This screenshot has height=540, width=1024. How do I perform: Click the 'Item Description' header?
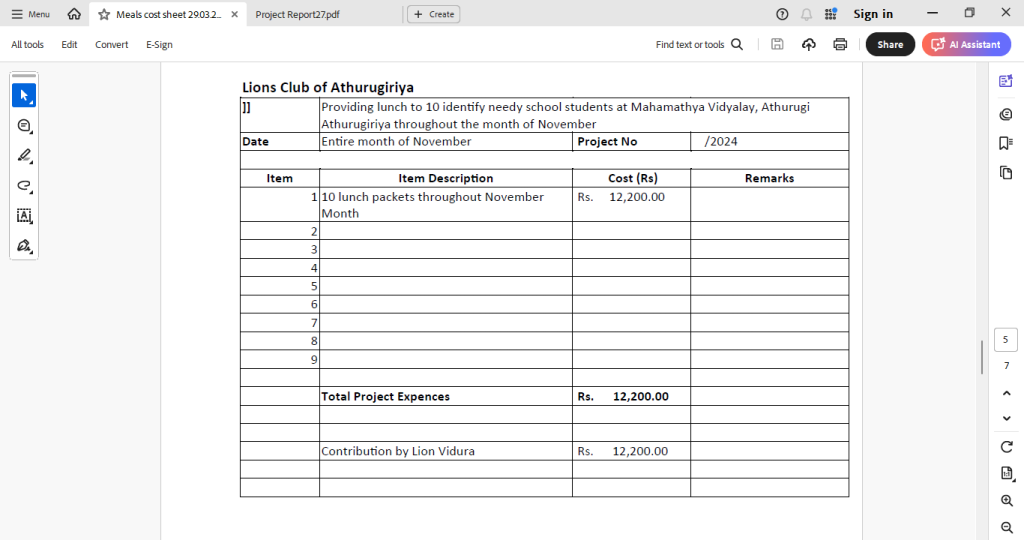coord(446,178)
